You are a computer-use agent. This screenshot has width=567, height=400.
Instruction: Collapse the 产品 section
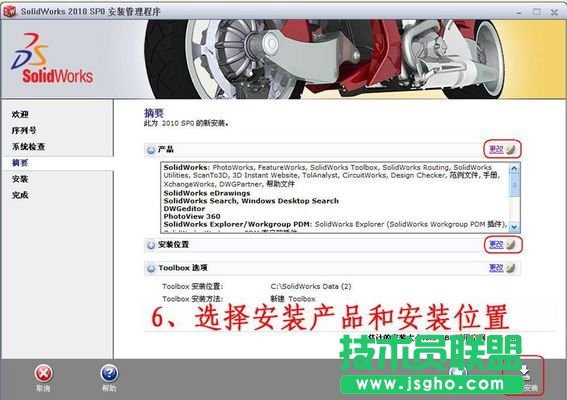151,150
